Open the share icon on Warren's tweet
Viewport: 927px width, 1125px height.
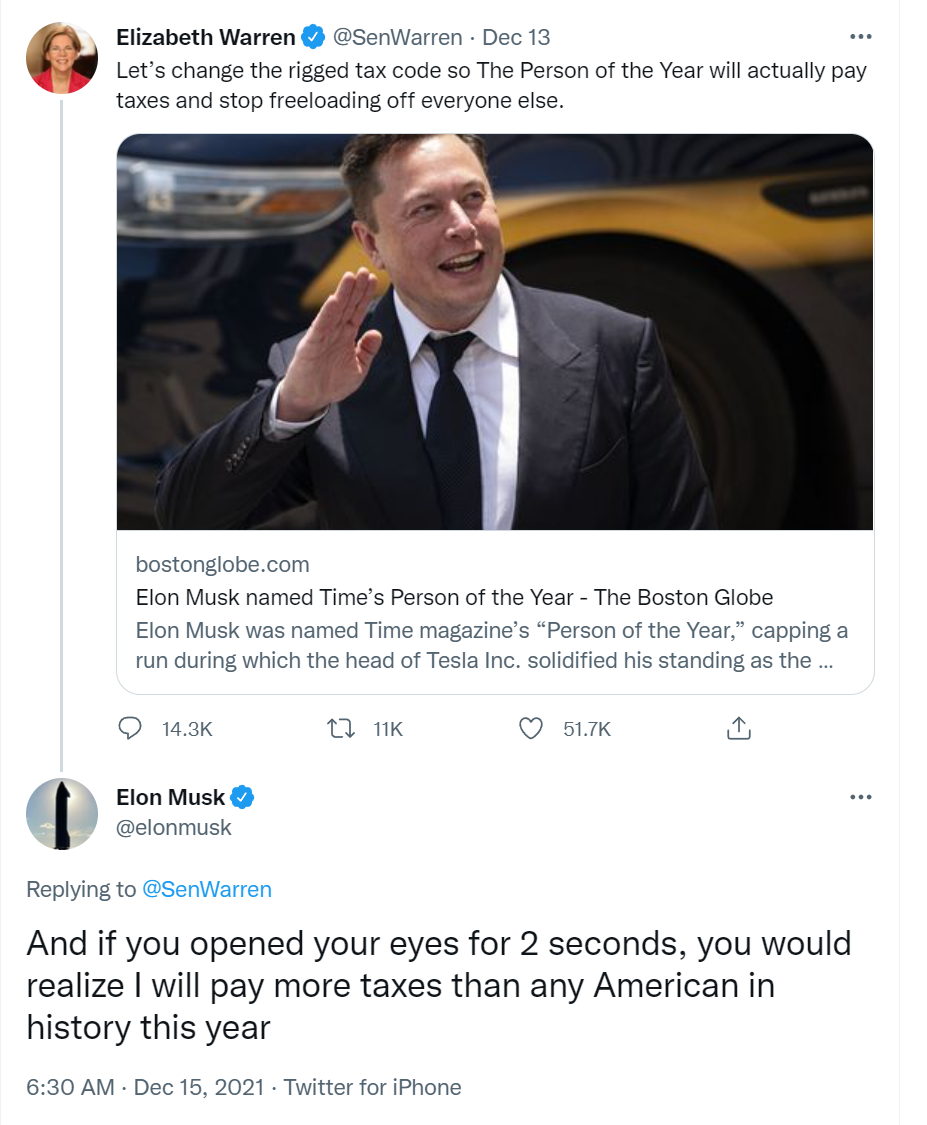[x=738, y=729]
